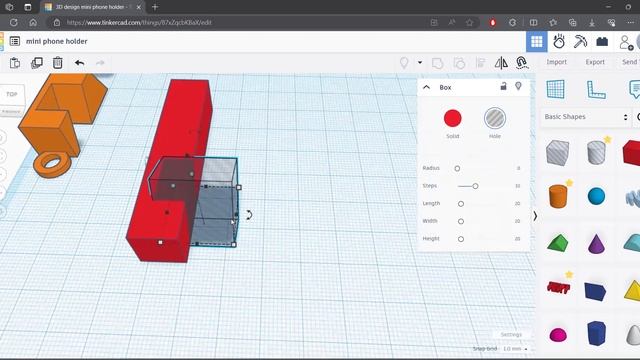Image resolution: width=640 pixels, height=360 pixels.
Task: Click the Import button
Action: 556,62
